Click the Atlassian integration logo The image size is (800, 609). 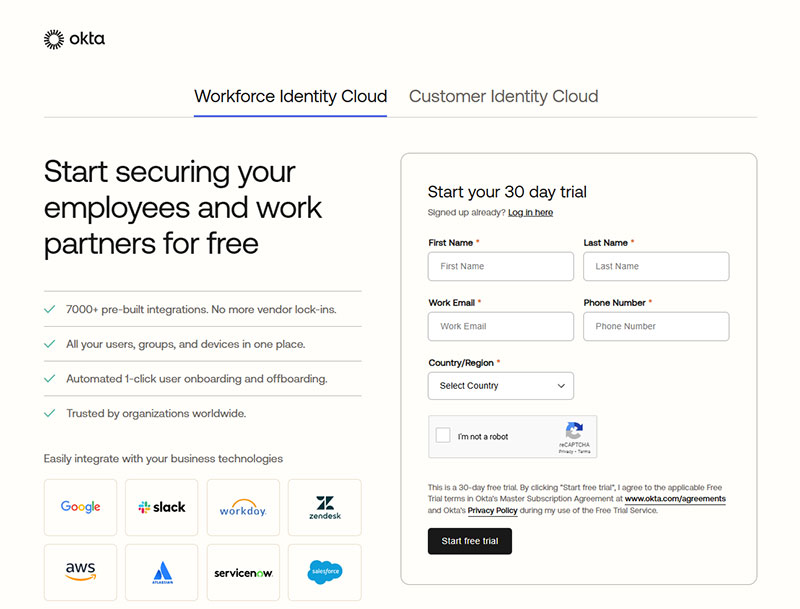[162, 572]
